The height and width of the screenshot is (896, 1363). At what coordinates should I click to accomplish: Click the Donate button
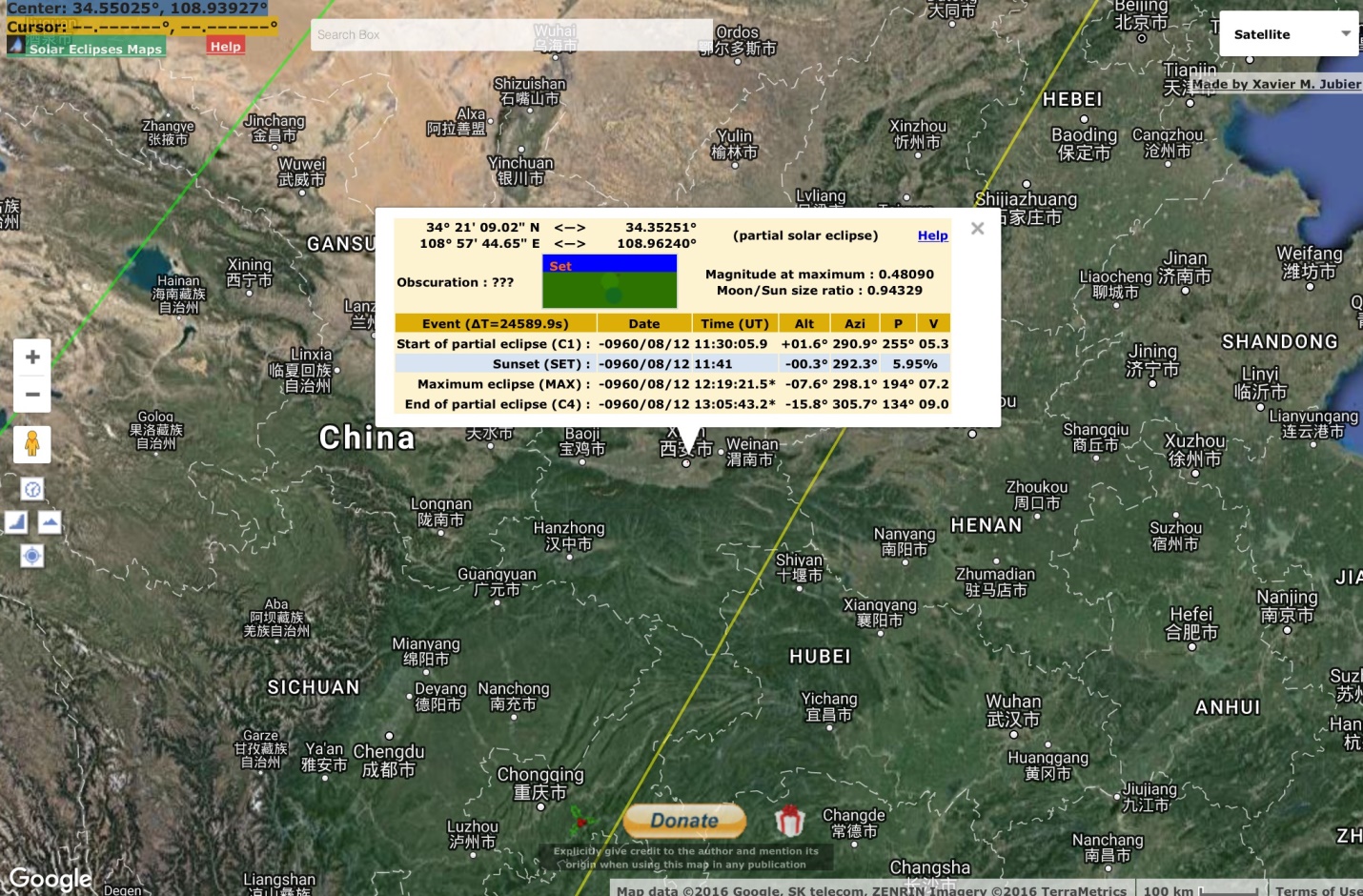684,820
